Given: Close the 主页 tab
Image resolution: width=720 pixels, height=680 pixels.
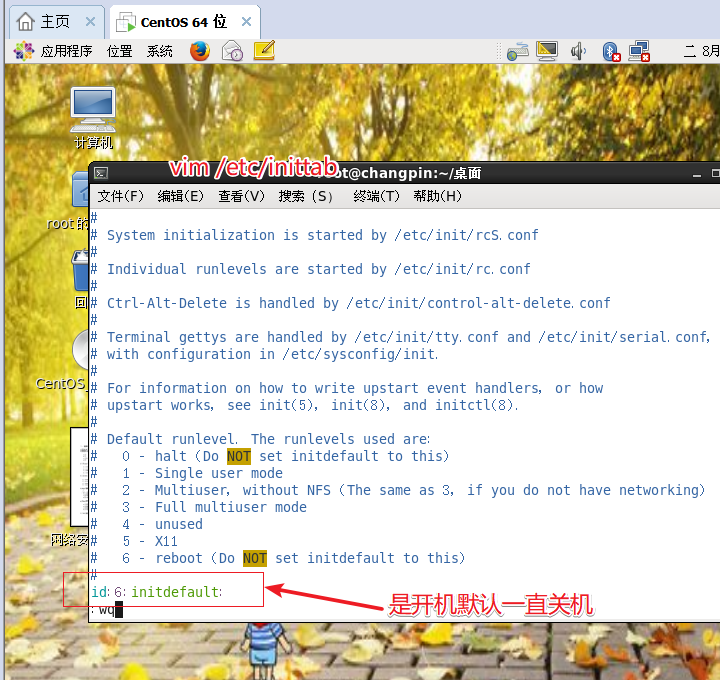Looking at the screenshot, I should pos(90,22).
